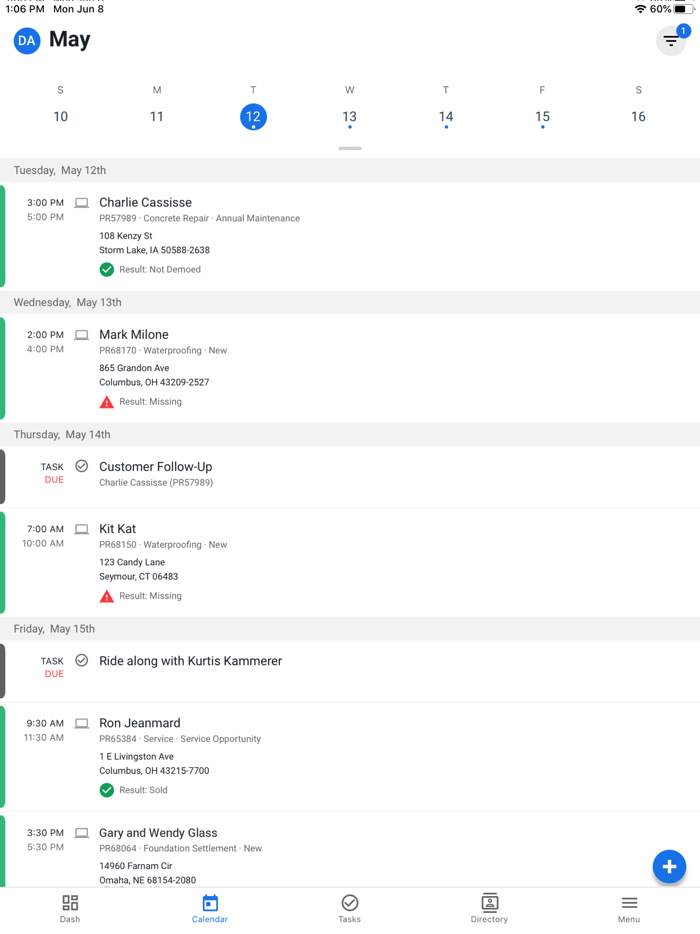
Task: Expand the Friday May 15th day header
Action: pyautogui.click(x=350, y=629)
